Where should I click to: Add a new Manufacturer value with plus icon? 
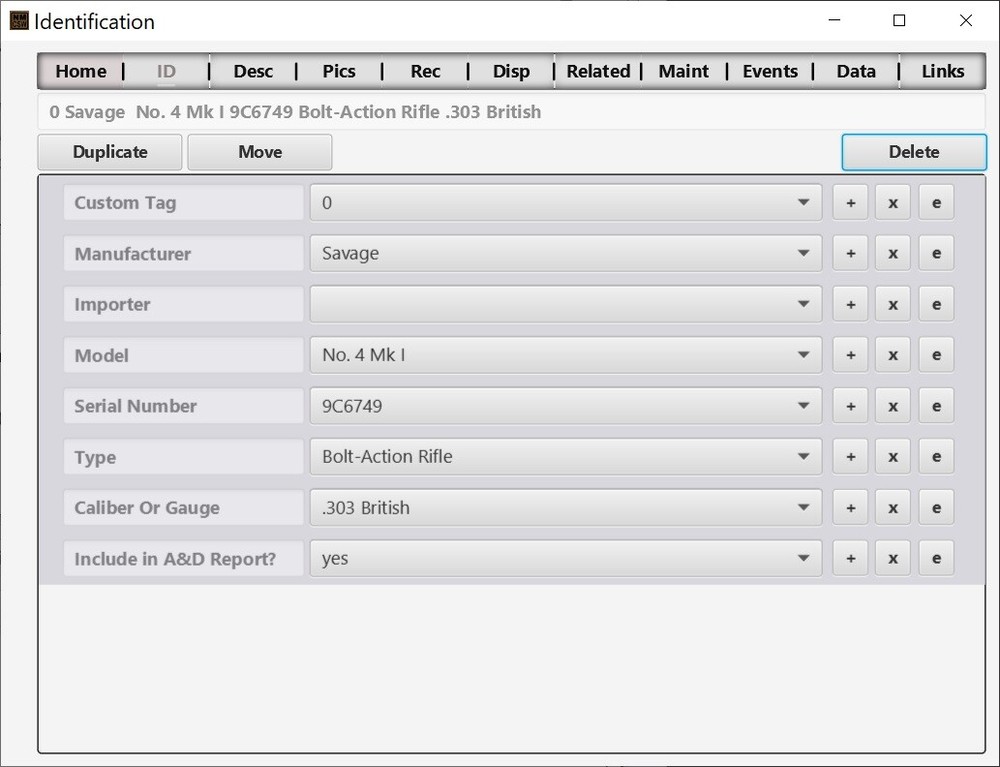coord(850,252)
